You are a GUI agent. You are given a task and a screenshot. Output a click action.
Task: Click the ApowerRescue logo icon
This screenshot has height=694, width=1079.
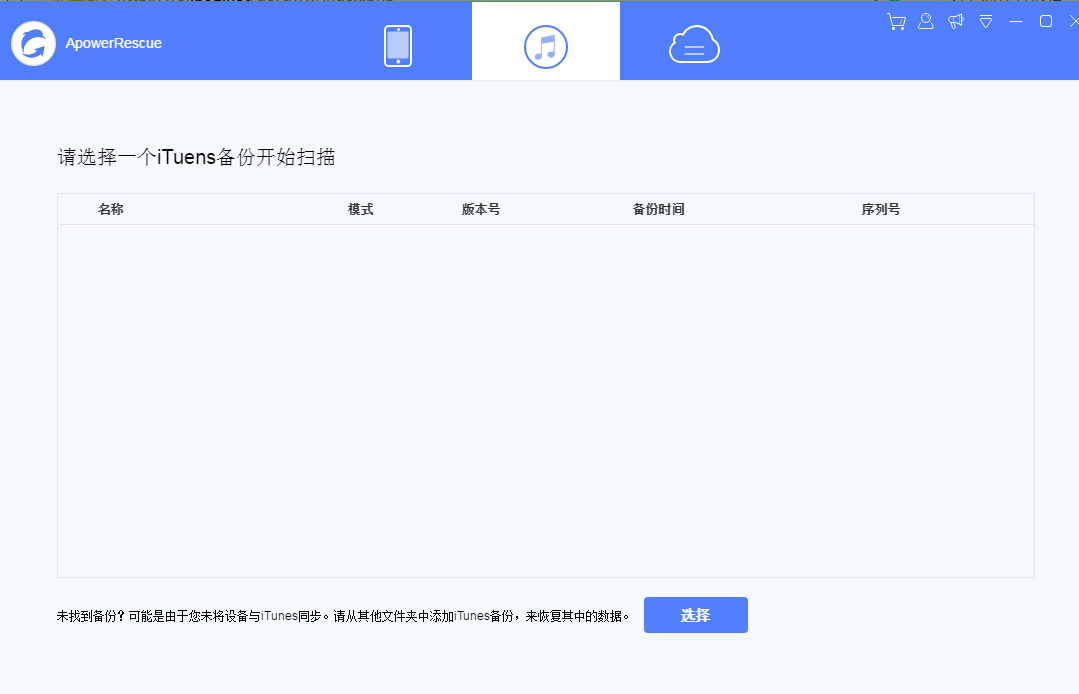pyautogui.click(x=33, y=43)
